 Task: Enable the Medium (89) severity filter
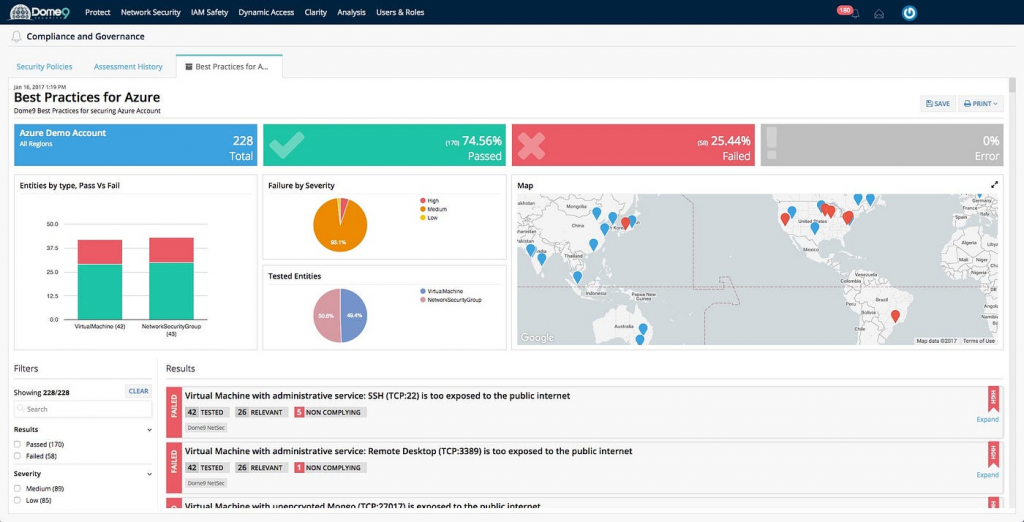click(18, 488)
